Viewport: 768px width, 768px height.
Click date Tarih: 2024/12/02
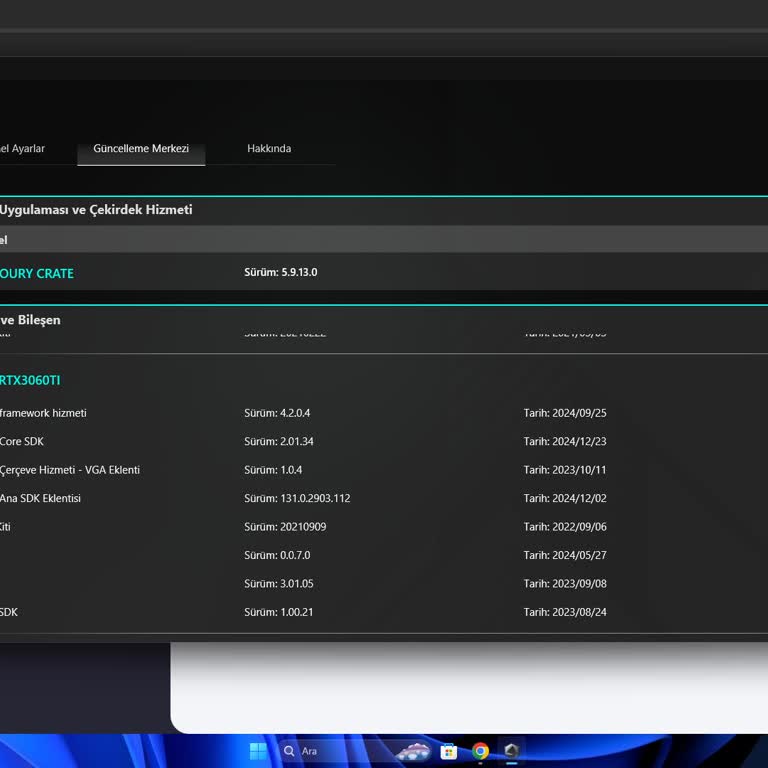coord(565,498)
